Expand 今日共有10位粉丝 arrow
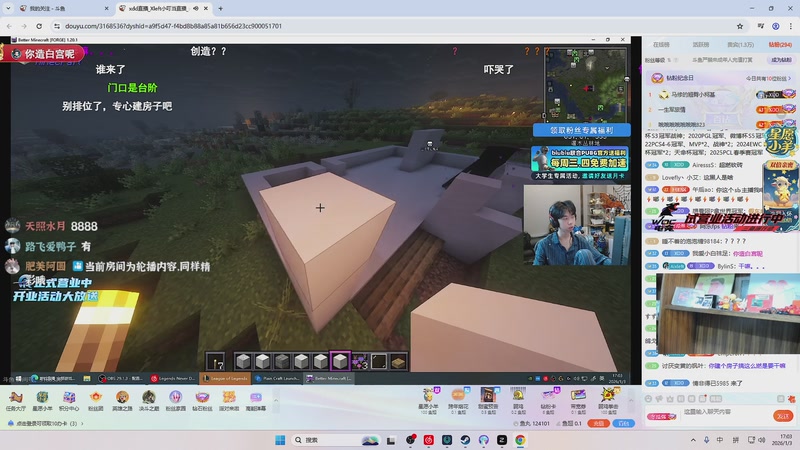Viewport: 800px width, 450px height. 789,79
